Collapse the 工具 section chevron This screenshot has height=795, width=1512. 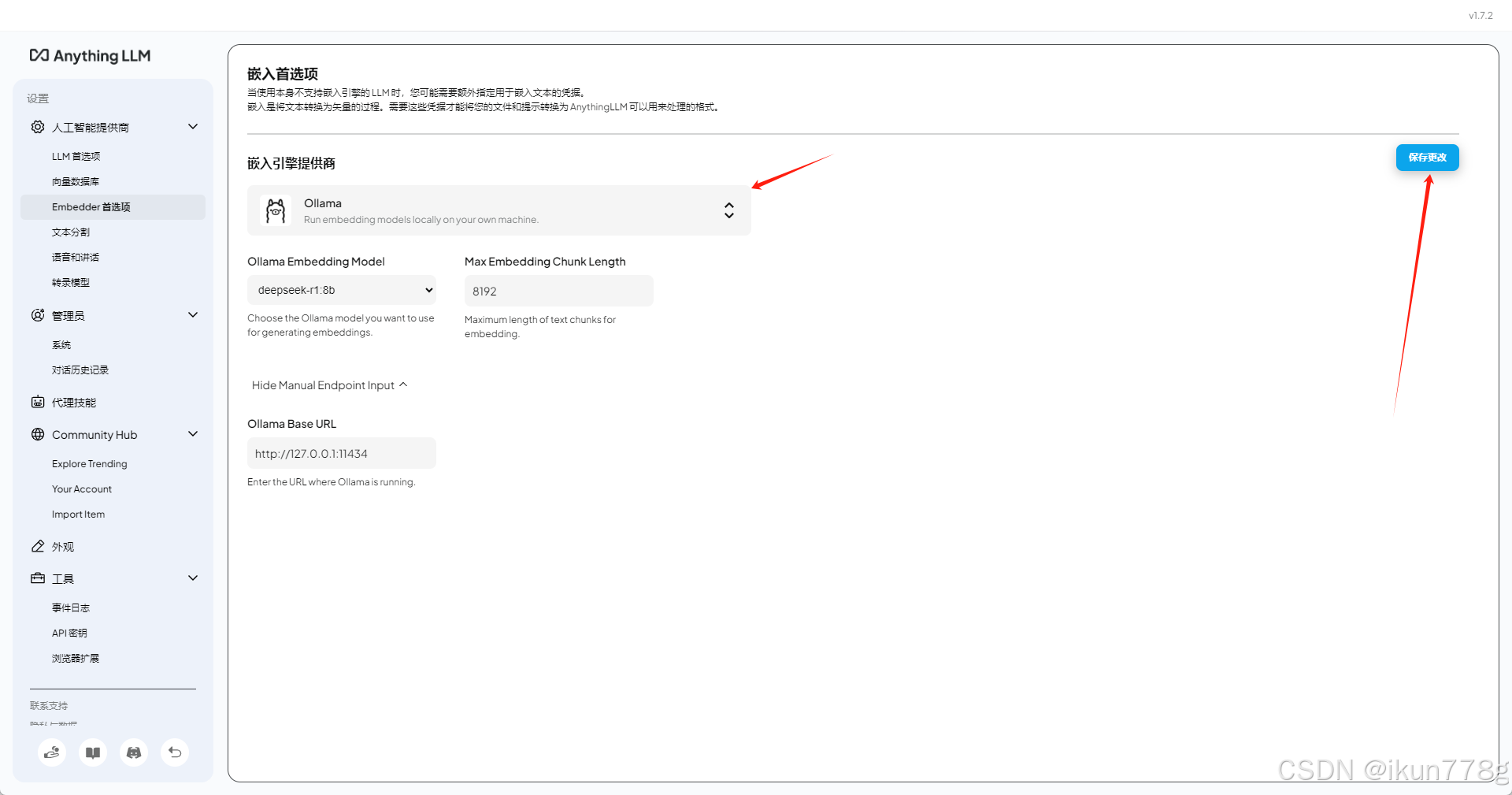click(x=193, y=578)
